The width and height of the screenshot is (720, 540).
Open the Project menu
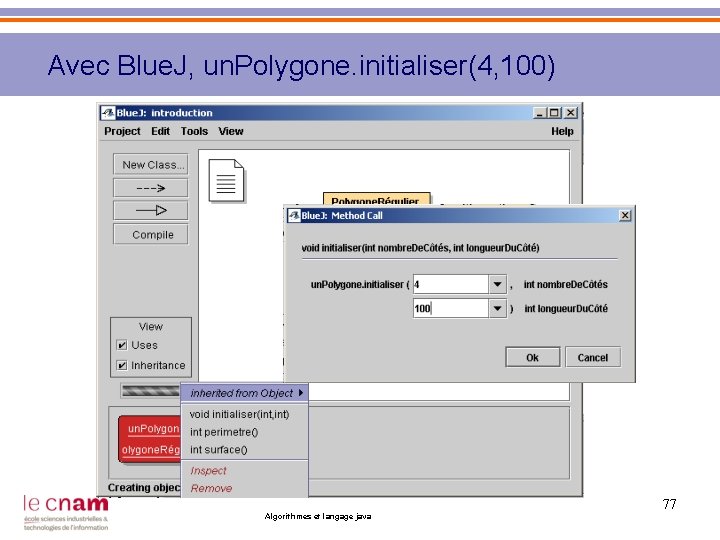[x=122, y=131]
